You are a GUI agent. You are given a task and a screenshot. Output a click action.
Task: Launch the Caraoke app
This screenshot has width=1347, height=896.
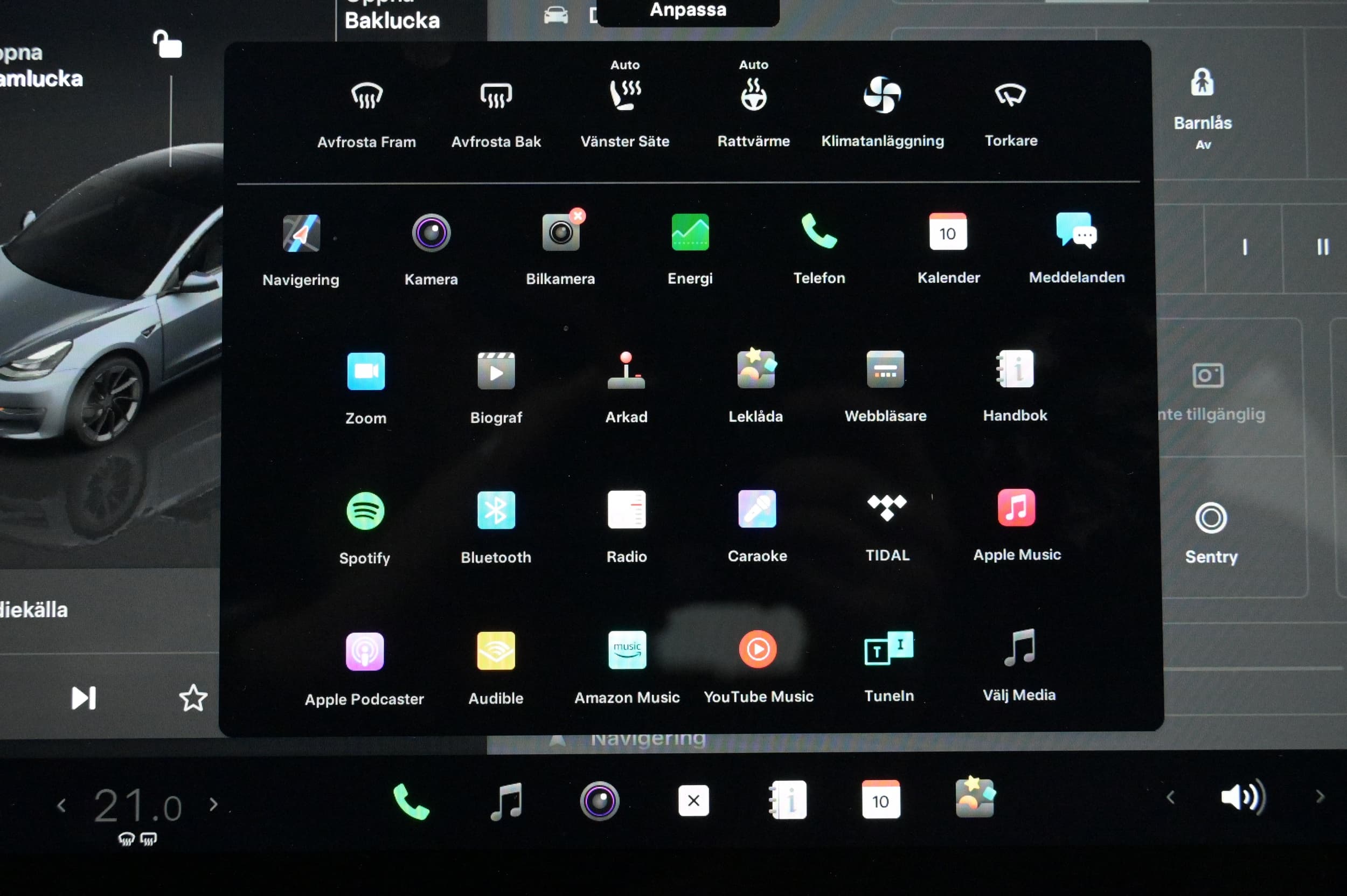coord(757,509)
